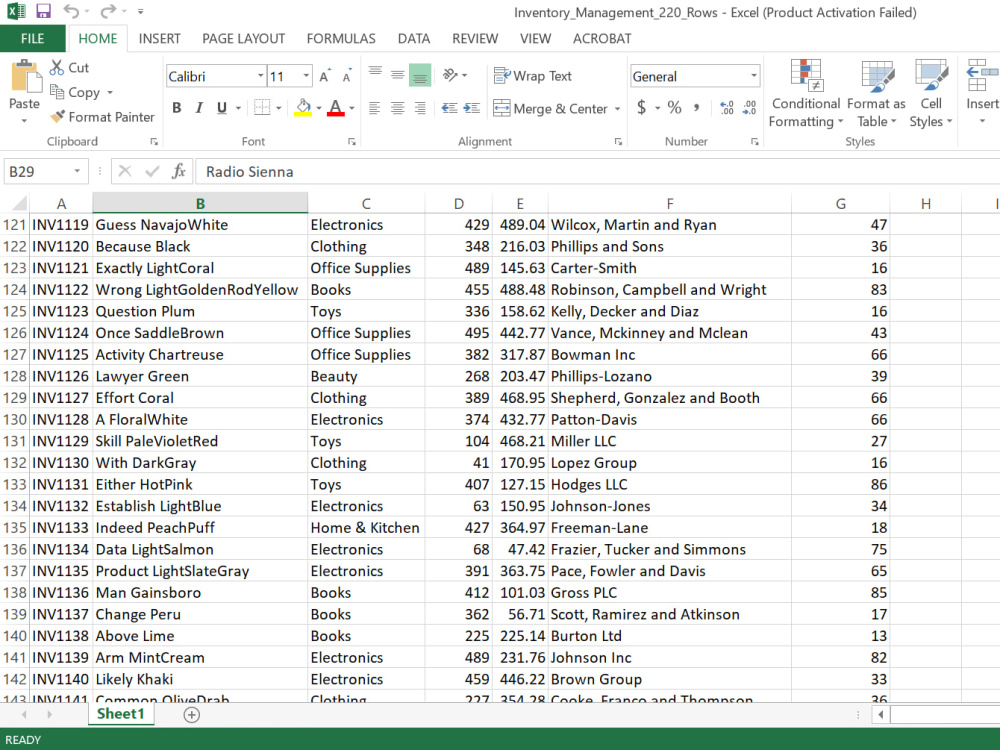Open the FILE tab
This screenshot has height=750, width=1000.
33,38
